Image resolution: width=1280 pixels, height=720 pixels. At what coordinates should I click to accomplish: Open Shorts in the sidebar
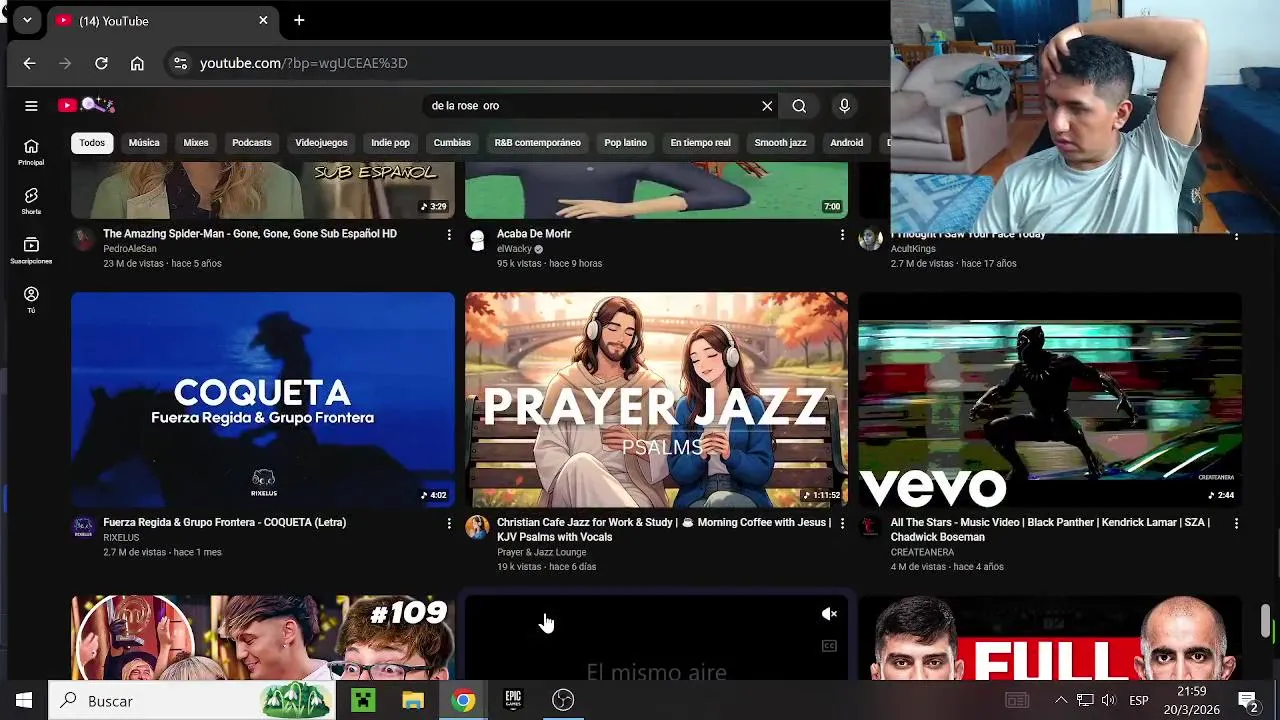31,201
